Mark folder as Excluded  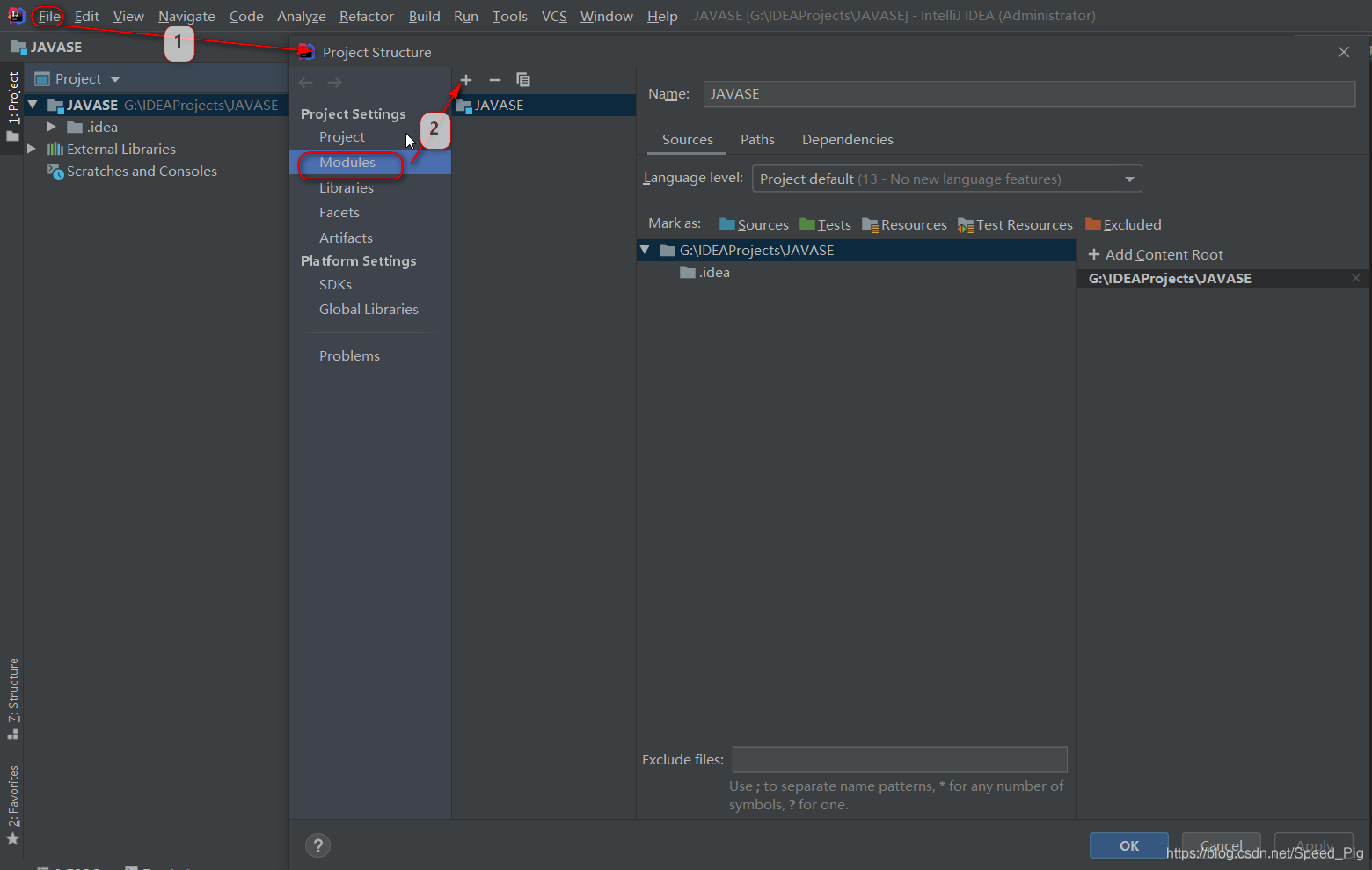click(1123, 225)
